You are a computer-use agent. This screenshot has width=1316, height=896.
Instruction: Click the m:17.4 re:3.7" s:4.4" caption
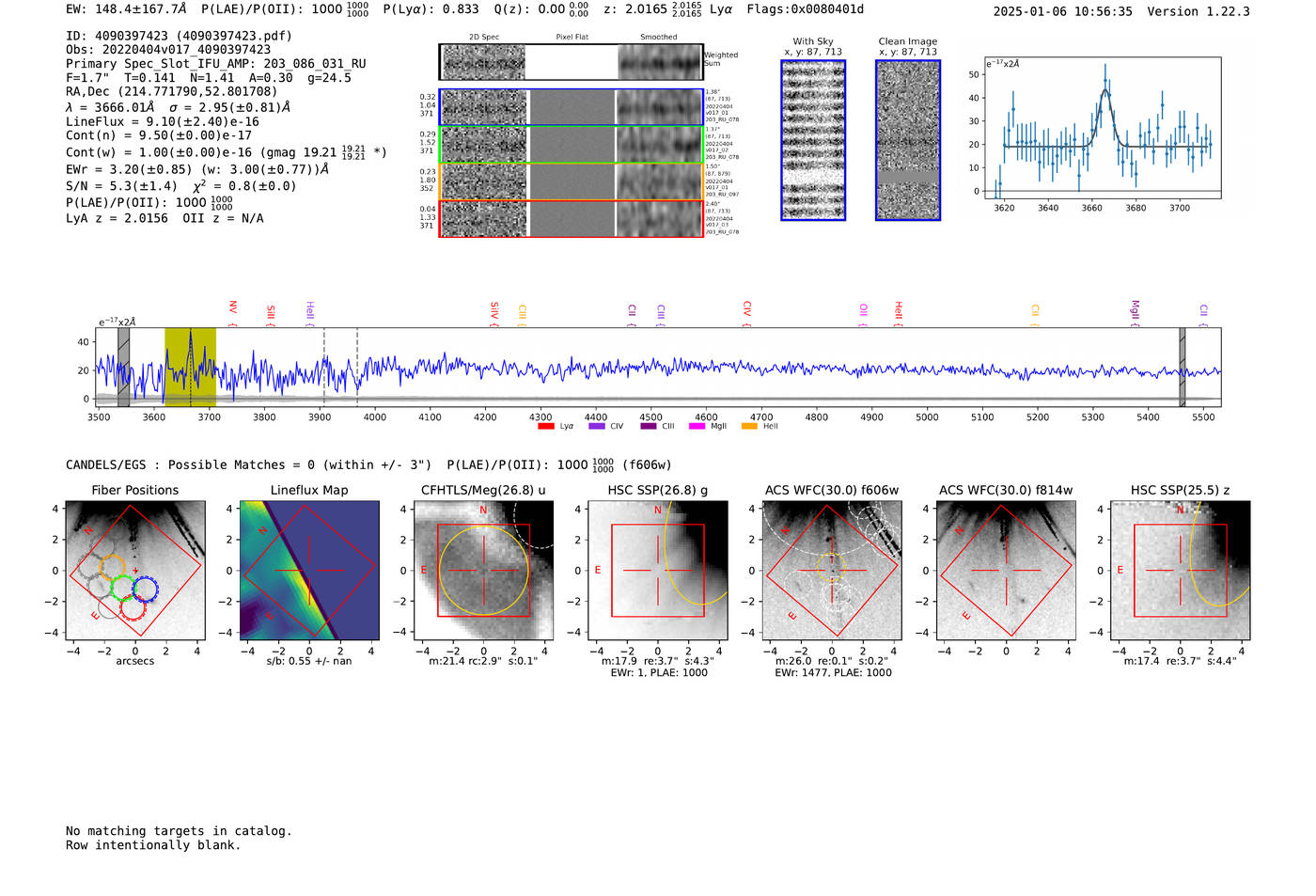[x=1181, y=661]
